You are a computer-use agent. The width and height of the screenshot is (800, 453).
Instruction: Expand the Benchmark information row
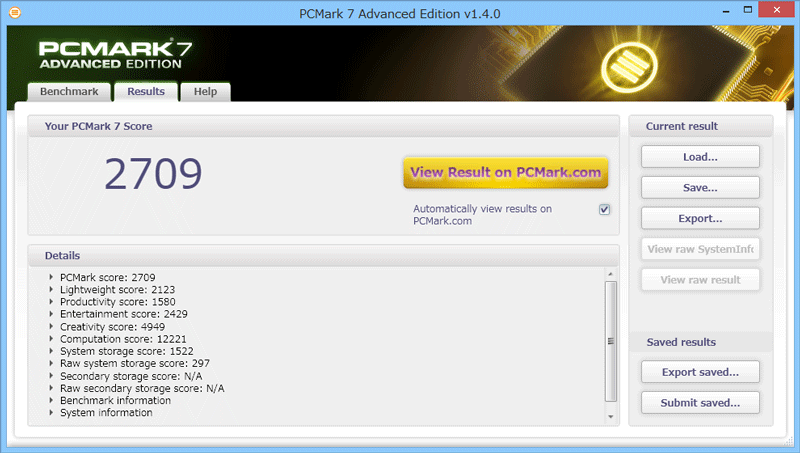click(51, 400)
